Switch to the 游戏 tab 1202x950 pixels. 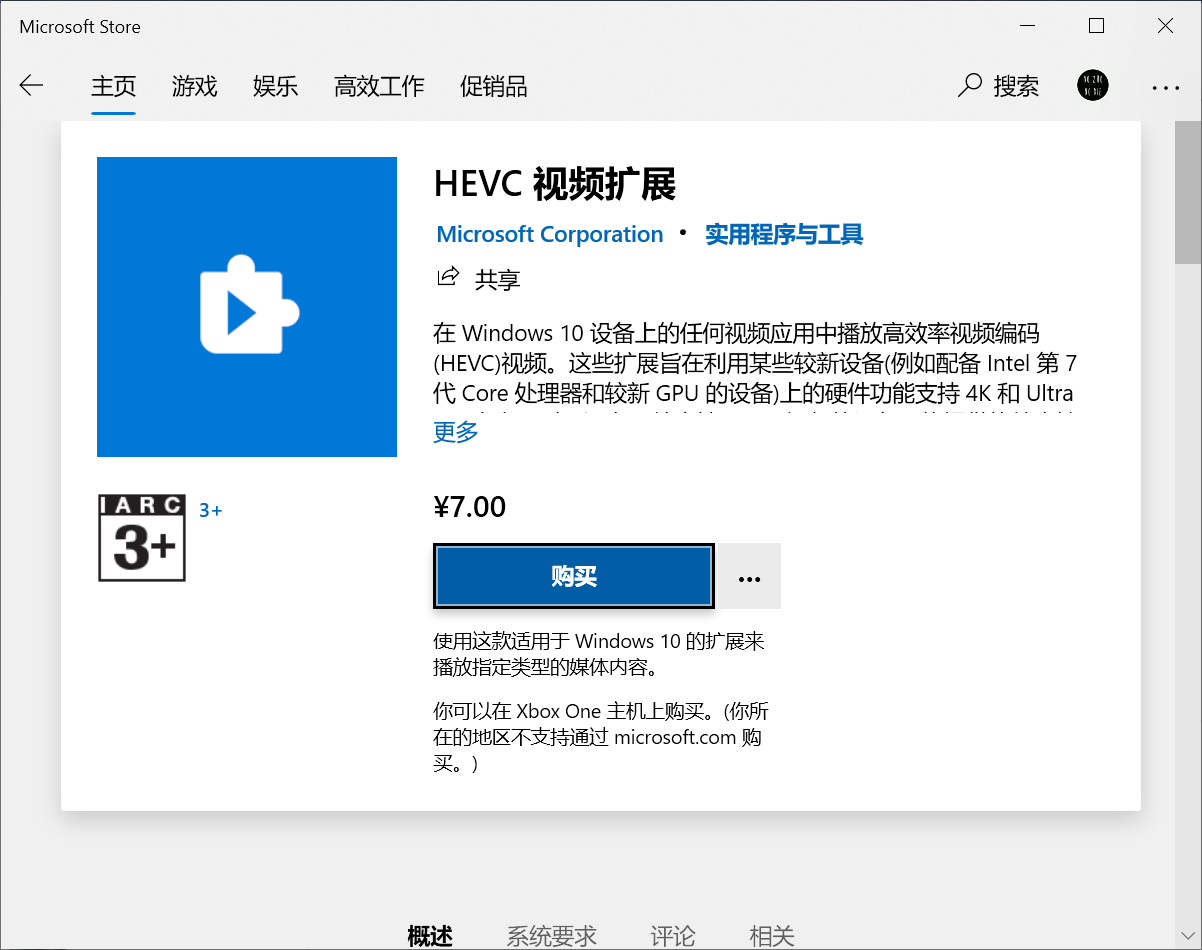[194, 87]
